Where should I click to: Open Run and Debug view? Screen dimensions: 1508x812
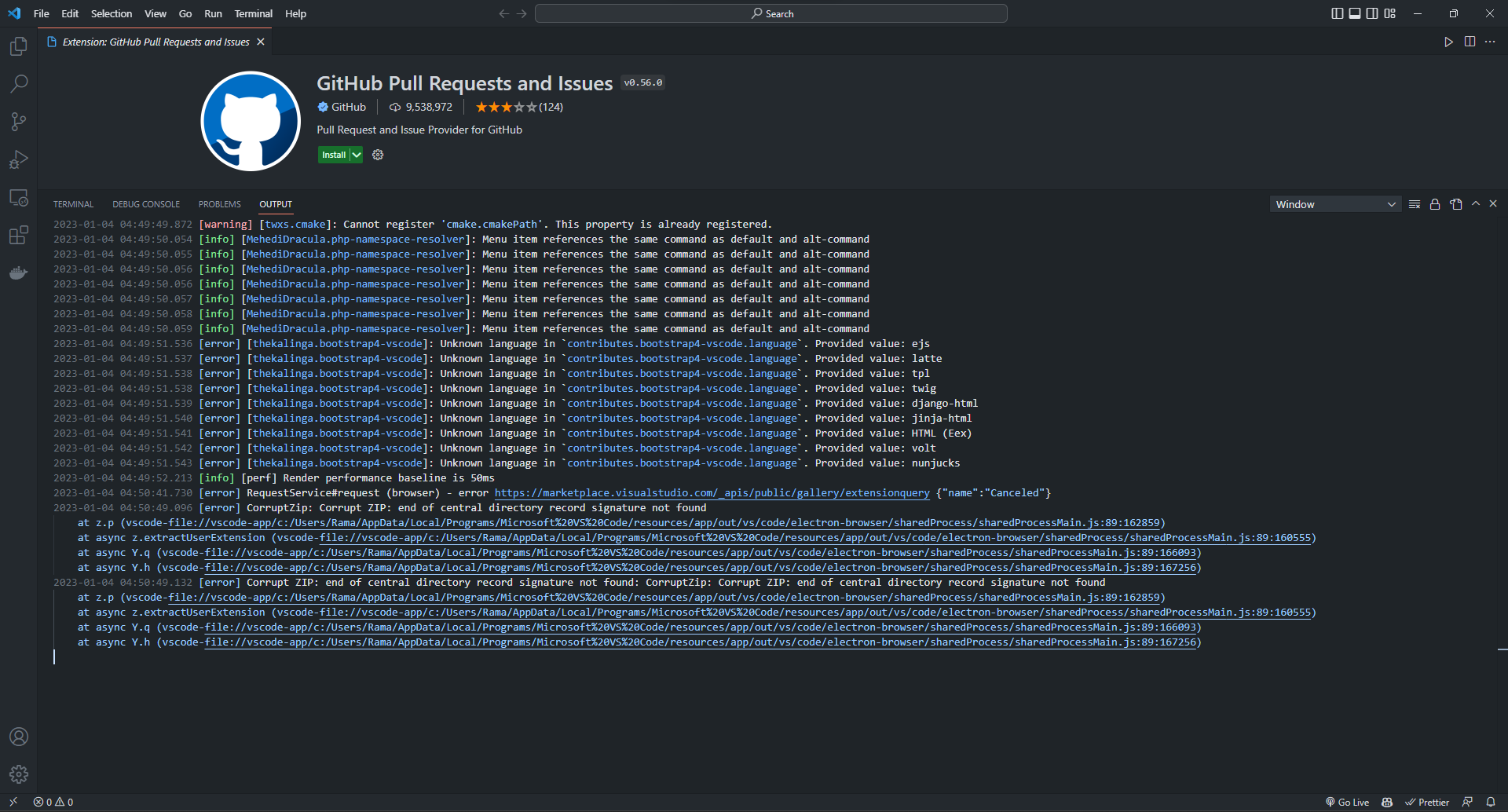(x=18, y=159)
